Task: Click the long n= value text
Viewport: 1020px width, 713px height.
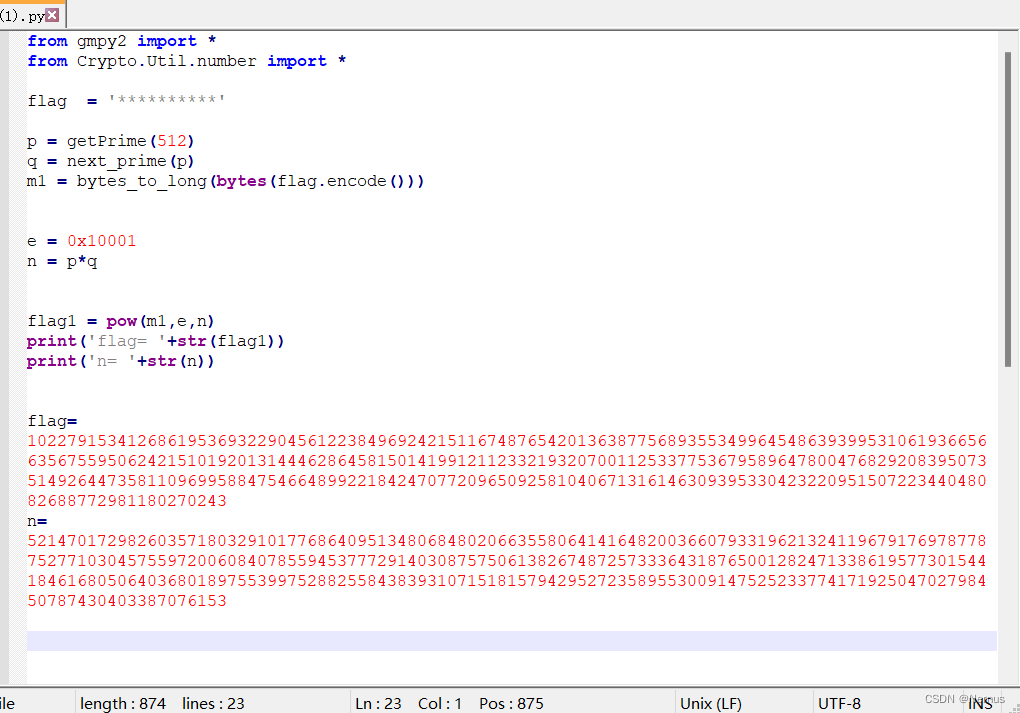Action: tap(500, 560)
